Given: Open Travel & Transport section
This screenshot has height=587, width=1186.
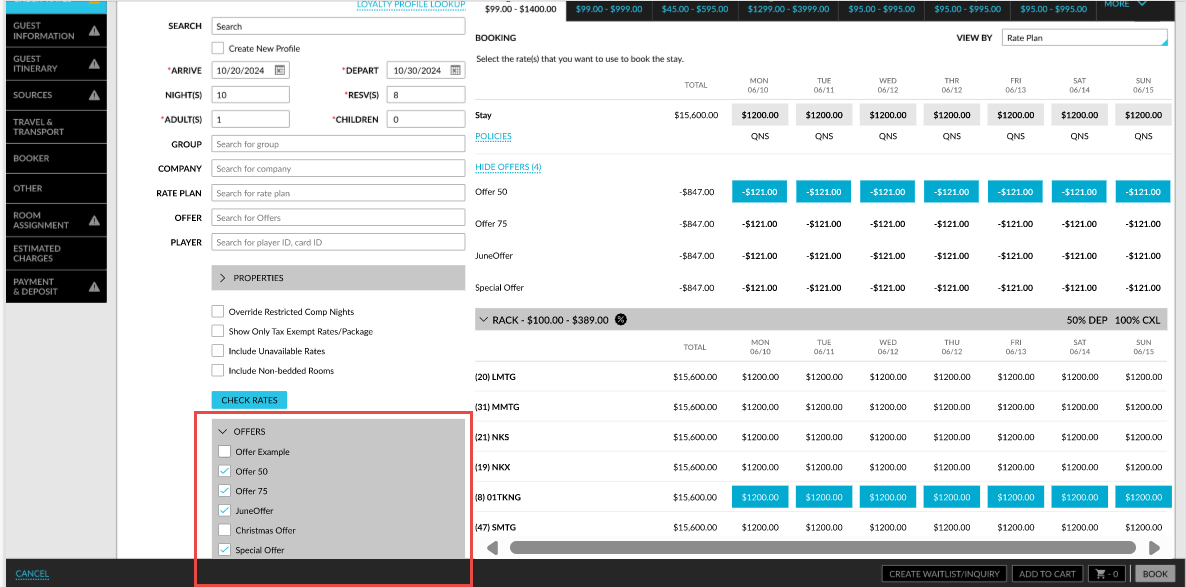Looking at the screenshot, I should tap(57, 127).
